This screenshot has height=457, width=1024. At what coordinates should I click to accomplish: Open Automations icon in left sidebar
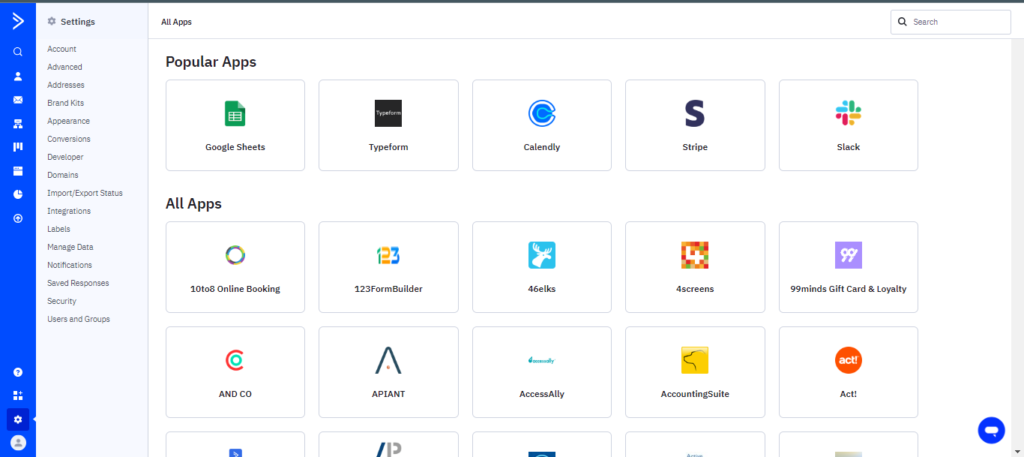tap(18, 123)
